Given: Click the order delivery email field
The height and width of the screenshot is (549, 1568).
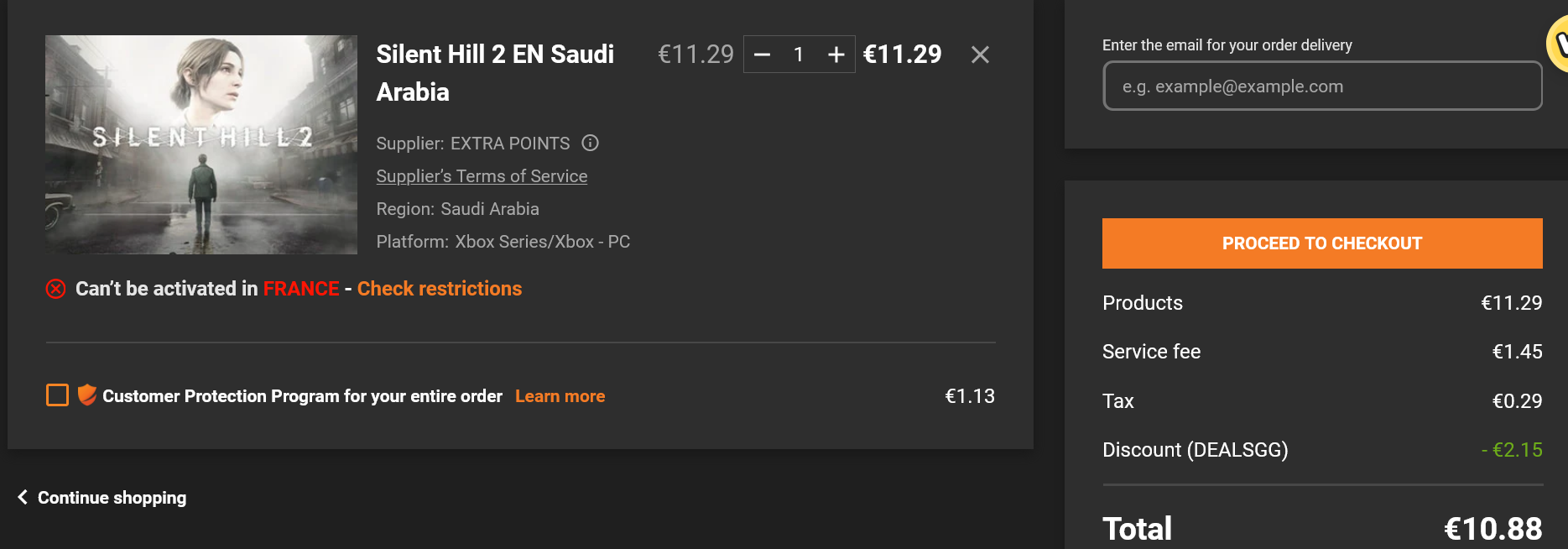Looking at the screenshot, I should pos(1321,86).
